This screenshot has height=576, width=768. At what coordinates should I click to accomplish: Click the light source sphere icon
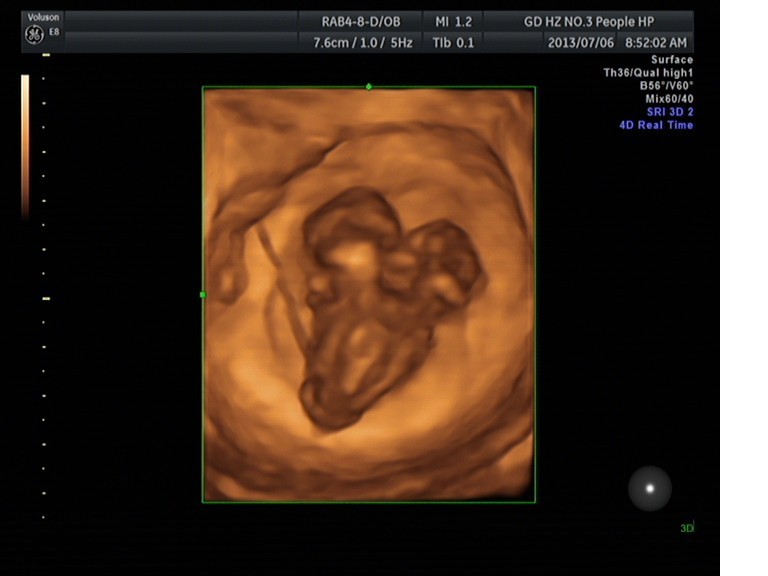pyautogui.click(x=650, y=488)
